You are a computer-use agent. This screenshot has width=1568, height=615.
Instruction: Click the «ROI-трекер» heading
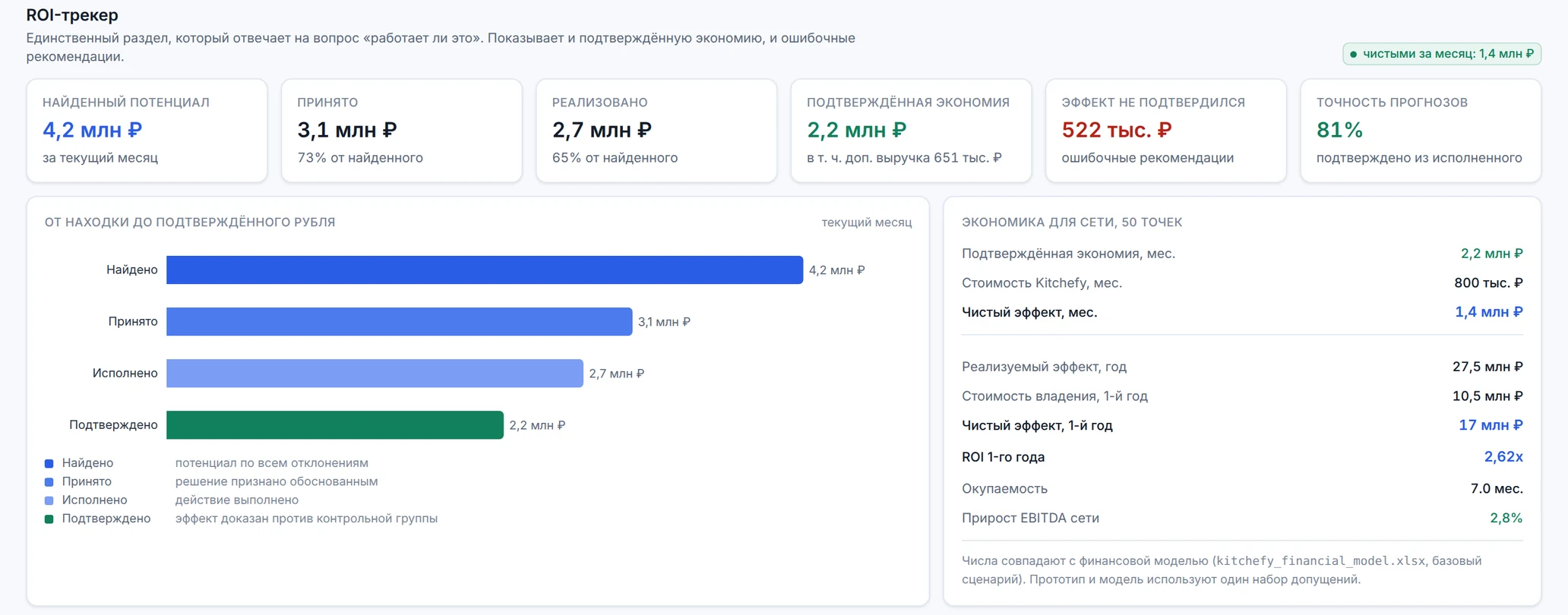(72, 15)
